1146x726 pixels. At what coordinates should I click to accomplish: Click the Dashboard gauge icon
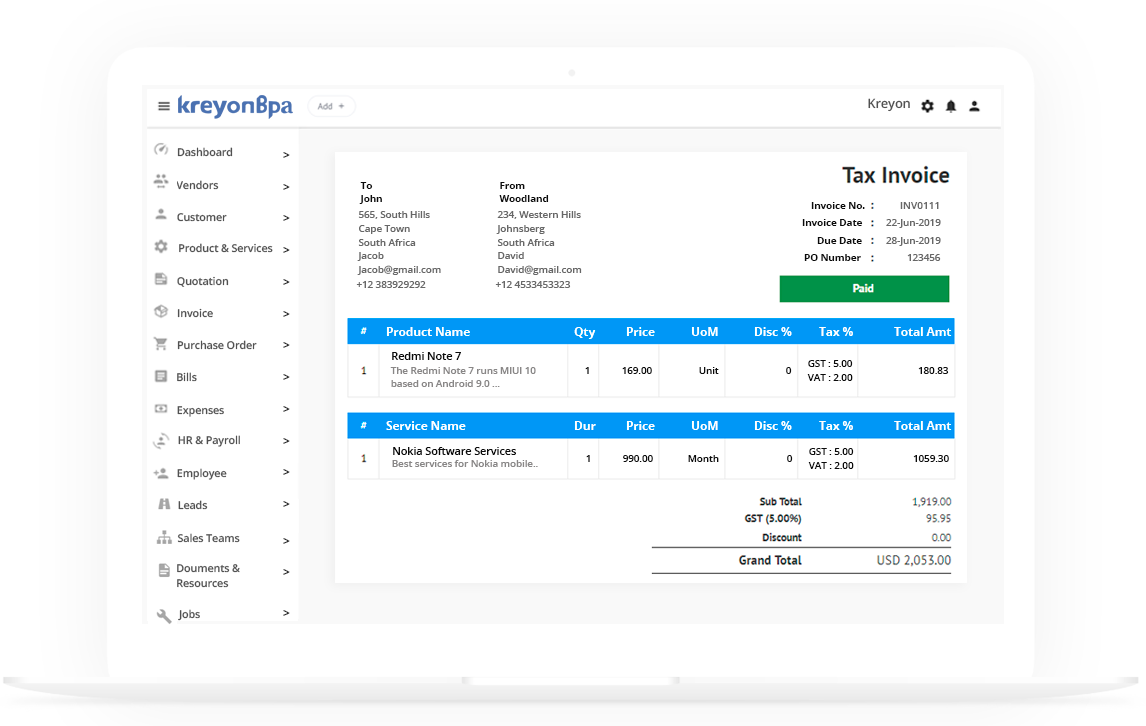[x=161, y=151]
